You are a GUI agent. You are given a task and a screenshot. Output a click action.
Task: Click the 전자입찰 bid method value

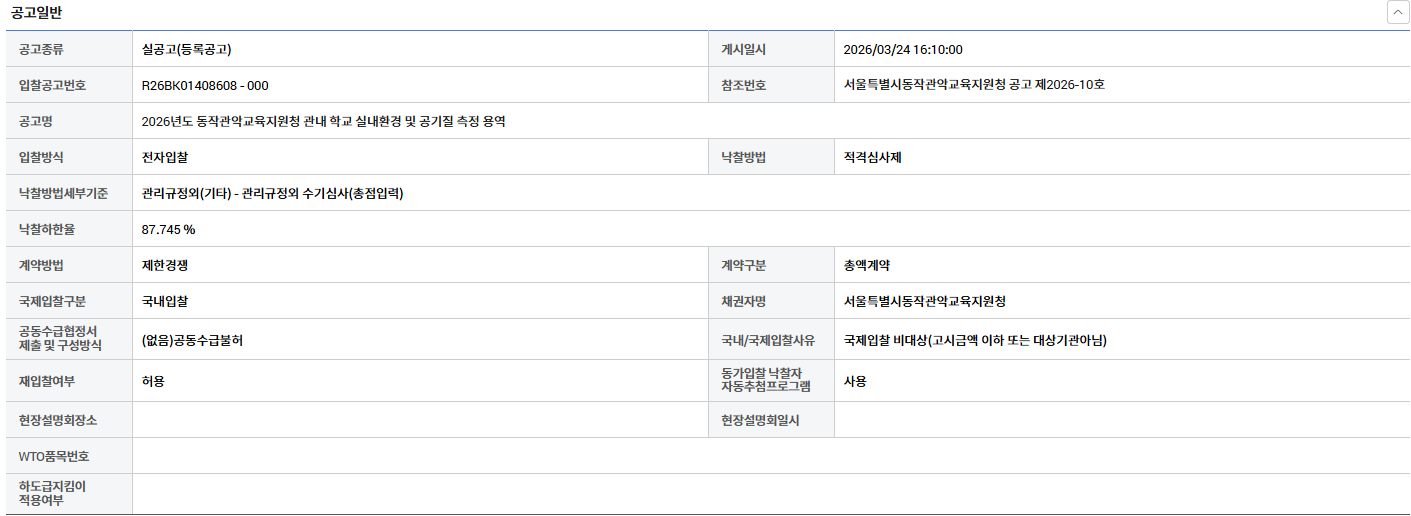(166, 157)
